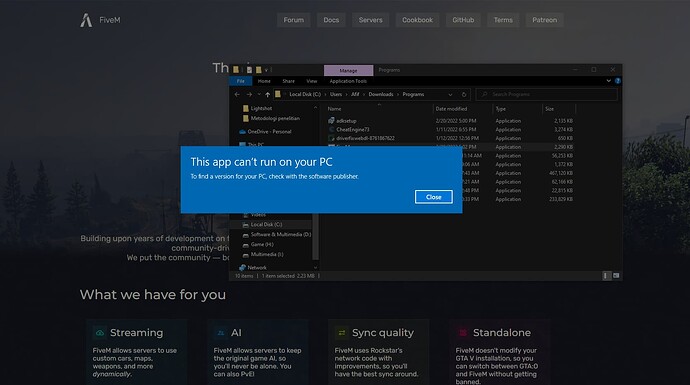Open Lightshot folder in navigation pane
690x385 pixels.
pos(261,108)
